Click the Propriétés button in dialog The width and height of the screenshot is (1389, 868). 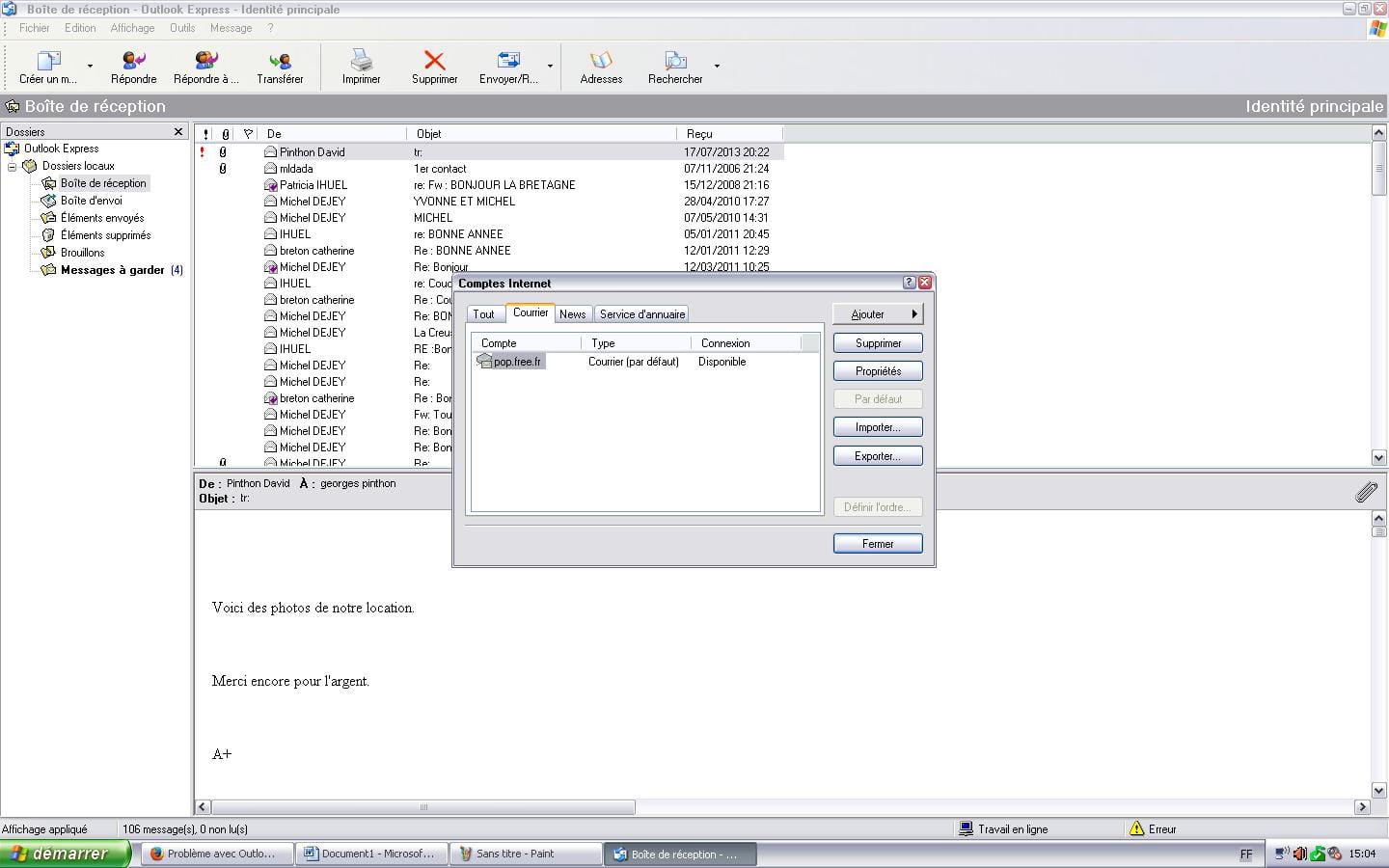(878, 371)
